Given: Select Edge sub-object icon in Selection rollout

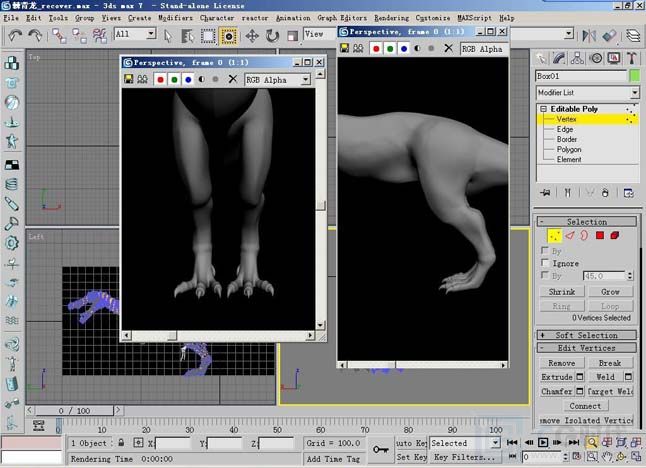Looking at the screenshot, I should [570, 236].
